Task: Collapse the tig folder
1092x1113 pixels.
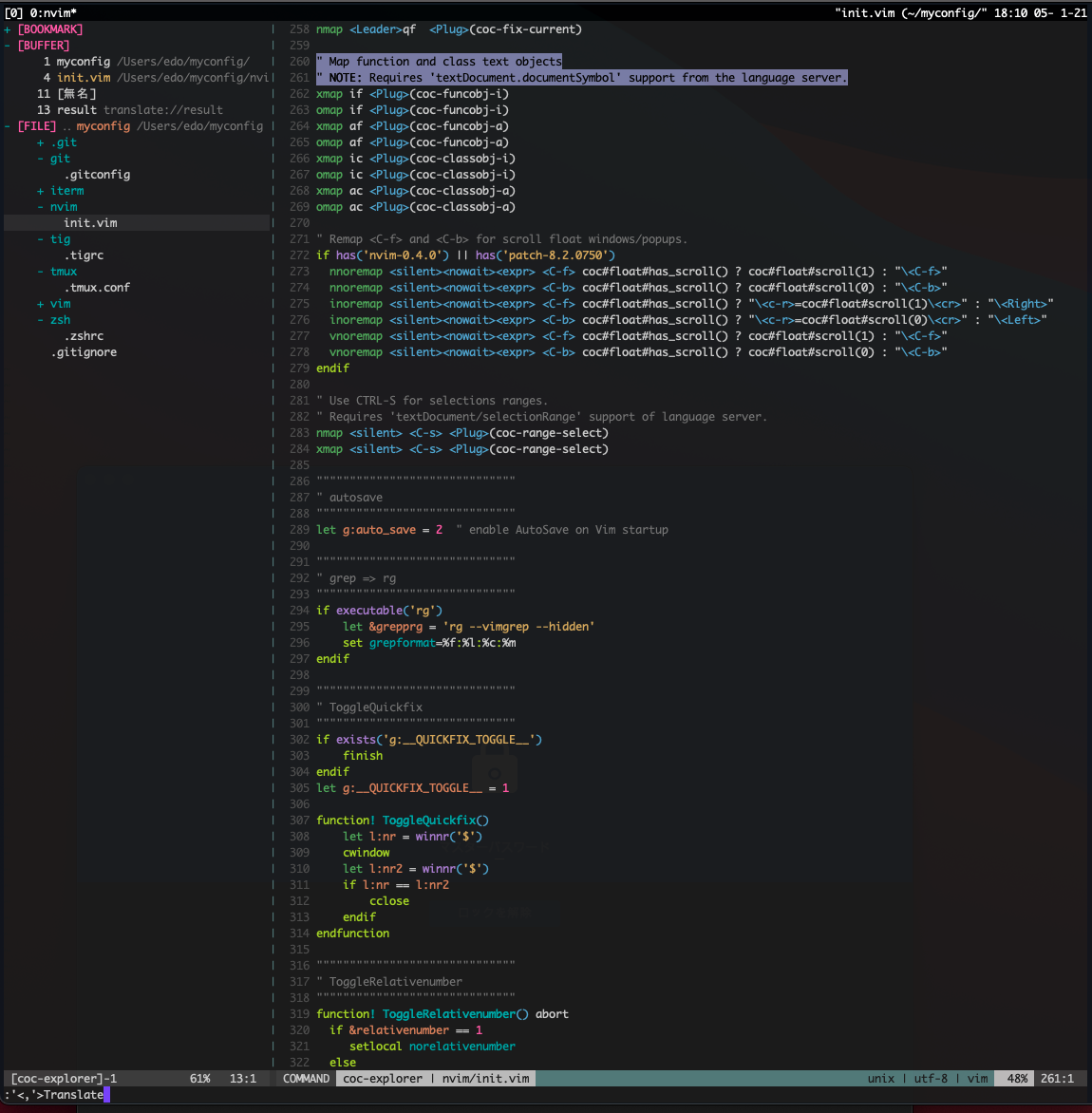Action: (x=41, y=239)
